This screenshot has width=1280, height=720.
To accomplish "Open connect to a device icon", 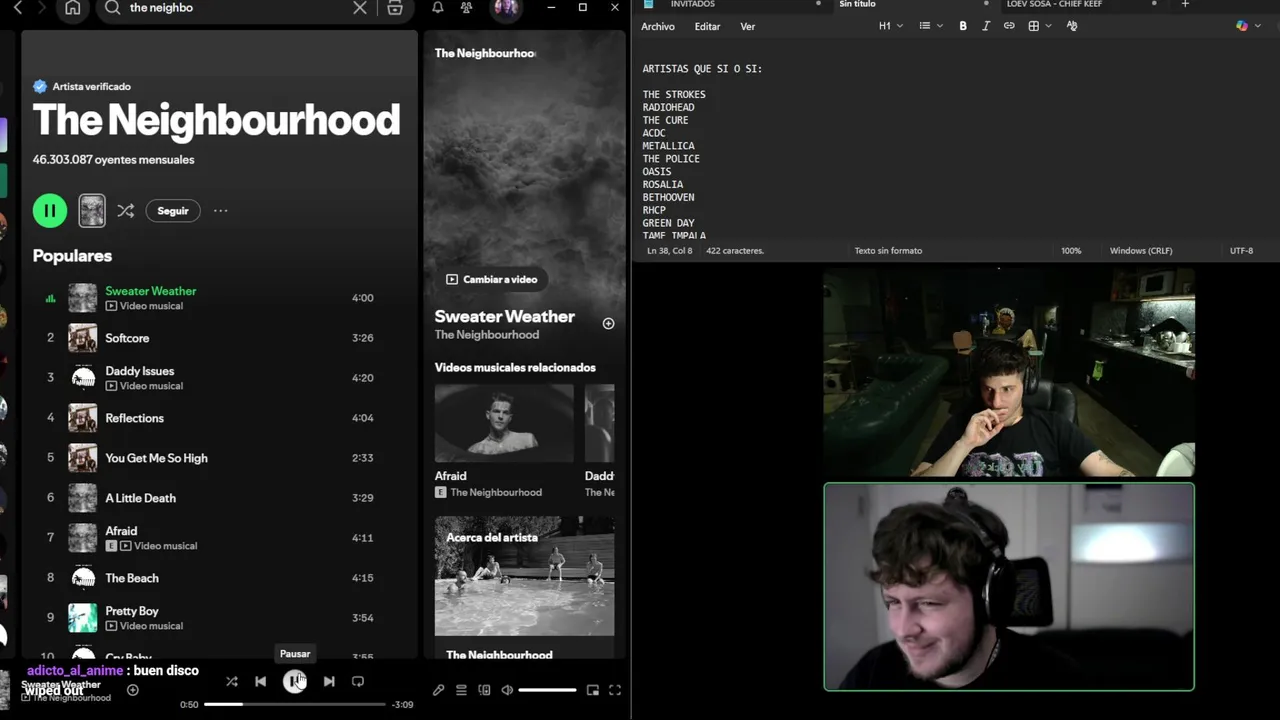I will click(x=484, y=690).
